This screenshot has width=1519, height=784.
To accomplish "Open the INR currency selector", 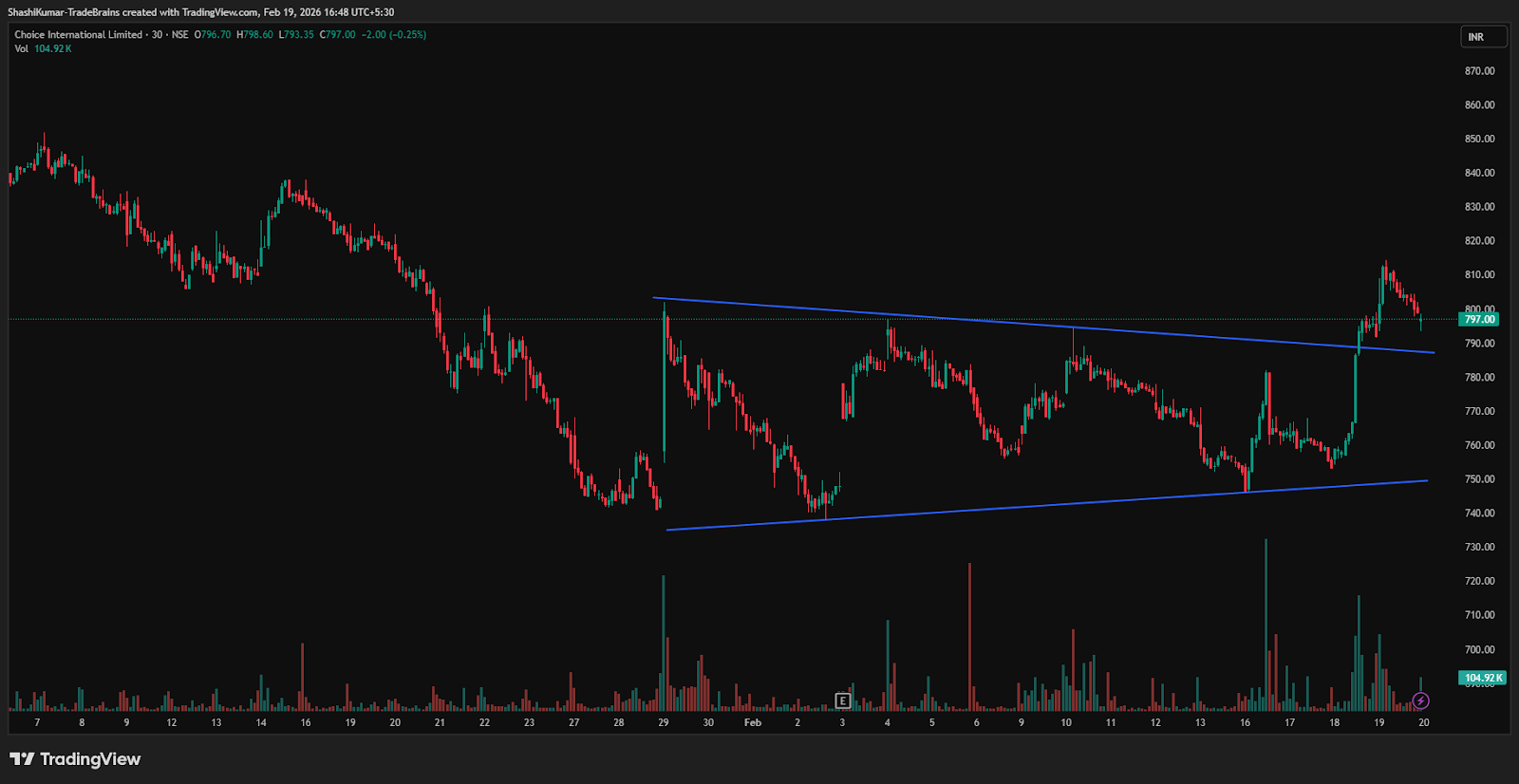I will coord(1482,37).
